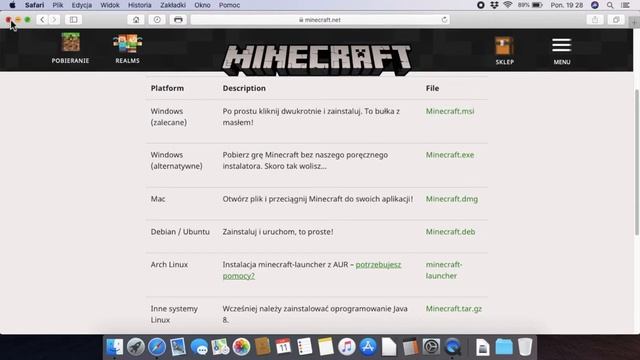The height and width of the screenshot is (360, 640).
Task: Open Safari history clock button
Action: click(157, 20)
